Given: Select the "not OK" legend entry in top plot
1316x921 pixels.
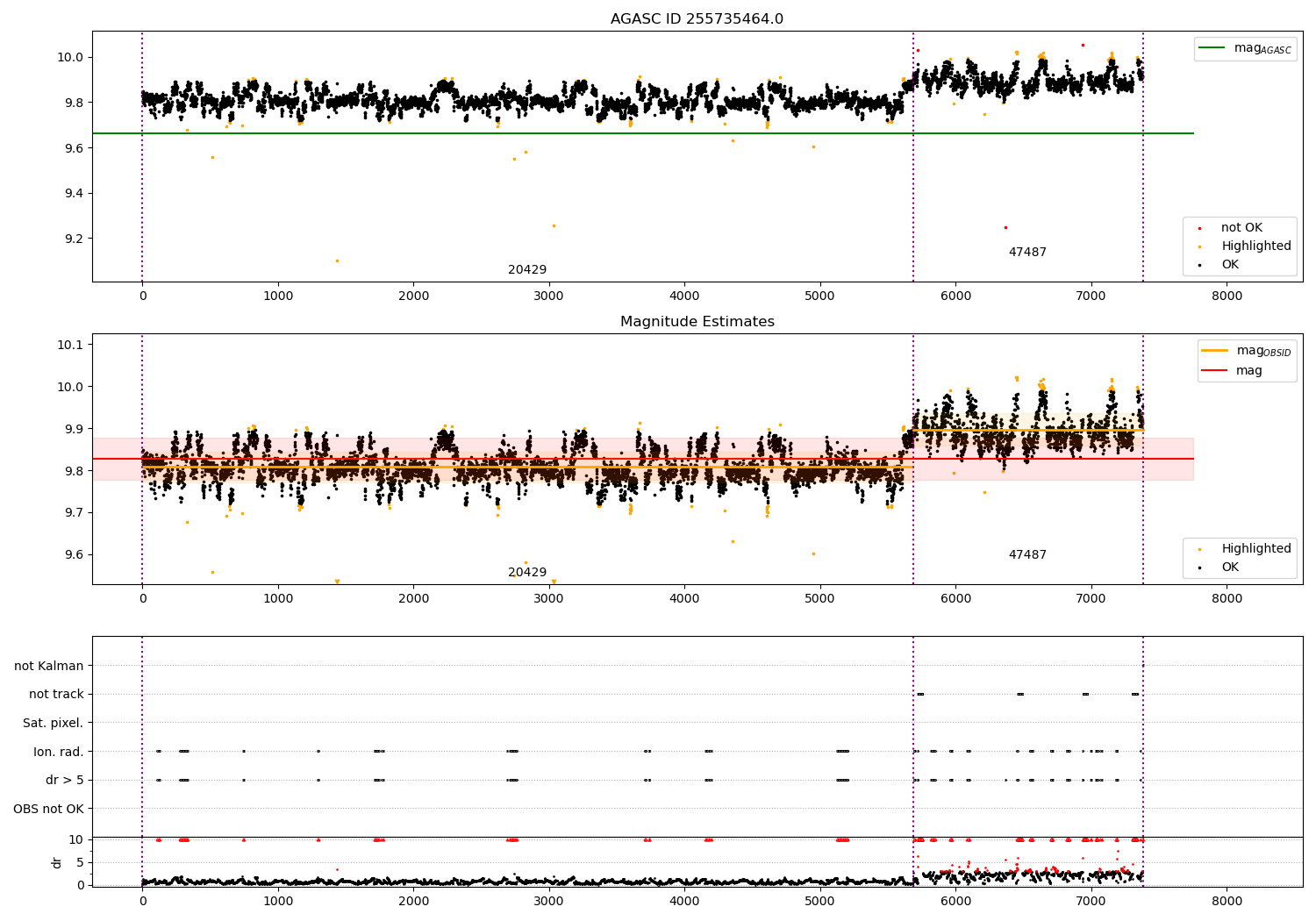Looking at the screenshot, I should 1241,228.
